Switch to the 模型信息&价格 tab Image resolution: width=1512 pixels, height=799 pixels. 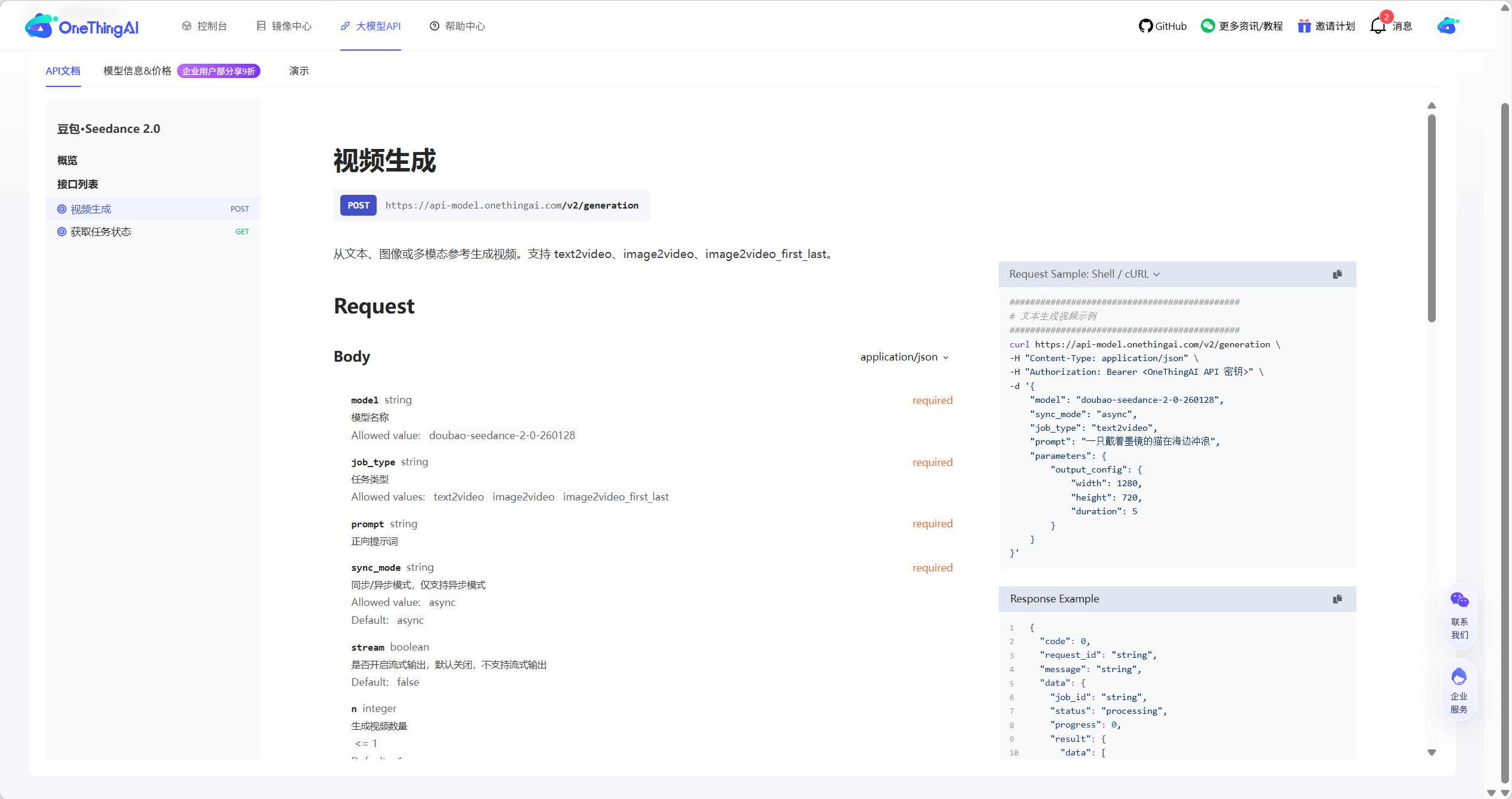137,71
